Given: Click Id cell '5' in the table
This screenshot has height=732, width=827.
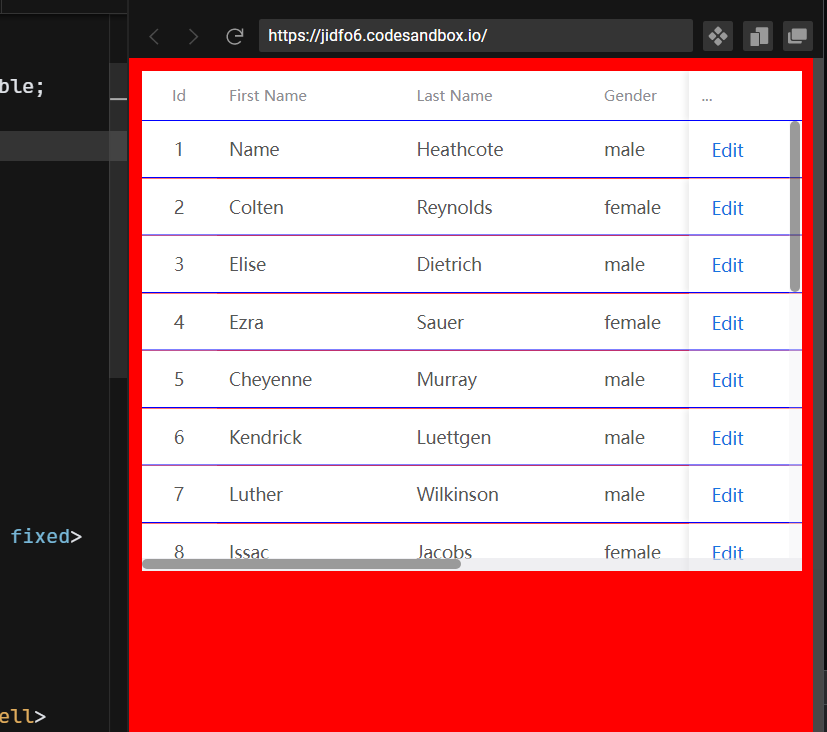Looking at the screenshot, I should 179,380.
